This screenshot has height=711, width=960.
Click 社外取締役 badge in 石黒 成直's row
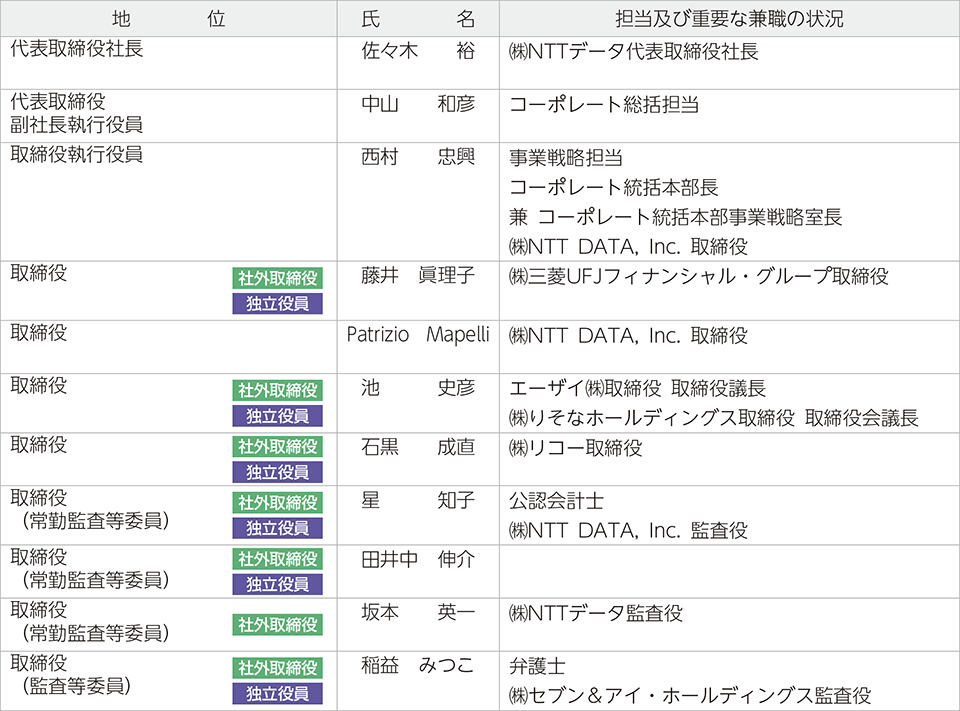coord(277,446)
